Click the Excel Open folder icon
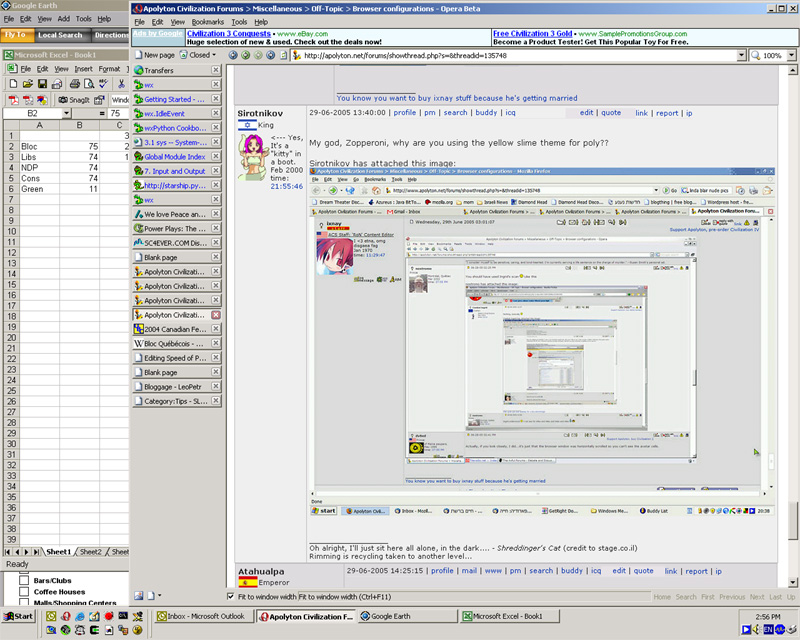Screen dimensions: 800x640 27,84
